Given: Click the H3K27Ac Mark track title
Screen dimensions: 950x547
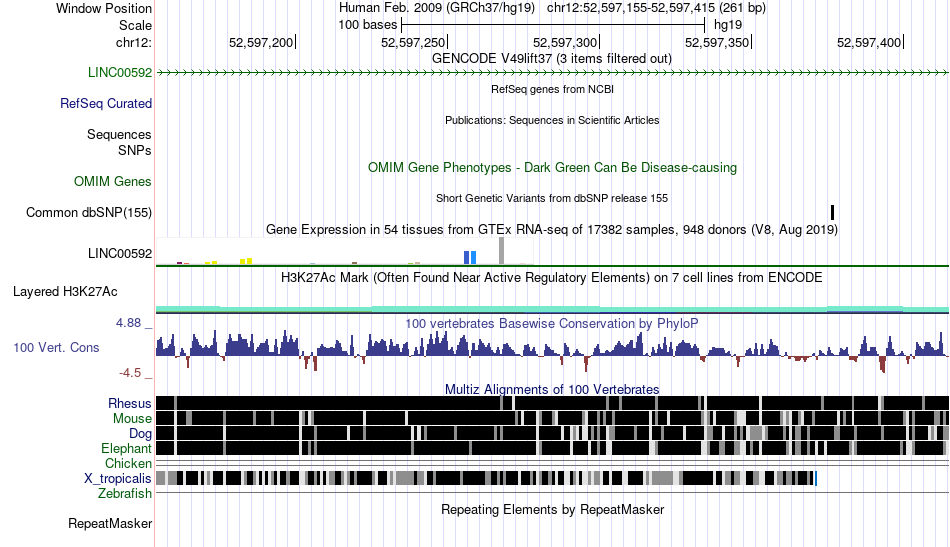Looking at the screenshot, I should pos(551,278).
